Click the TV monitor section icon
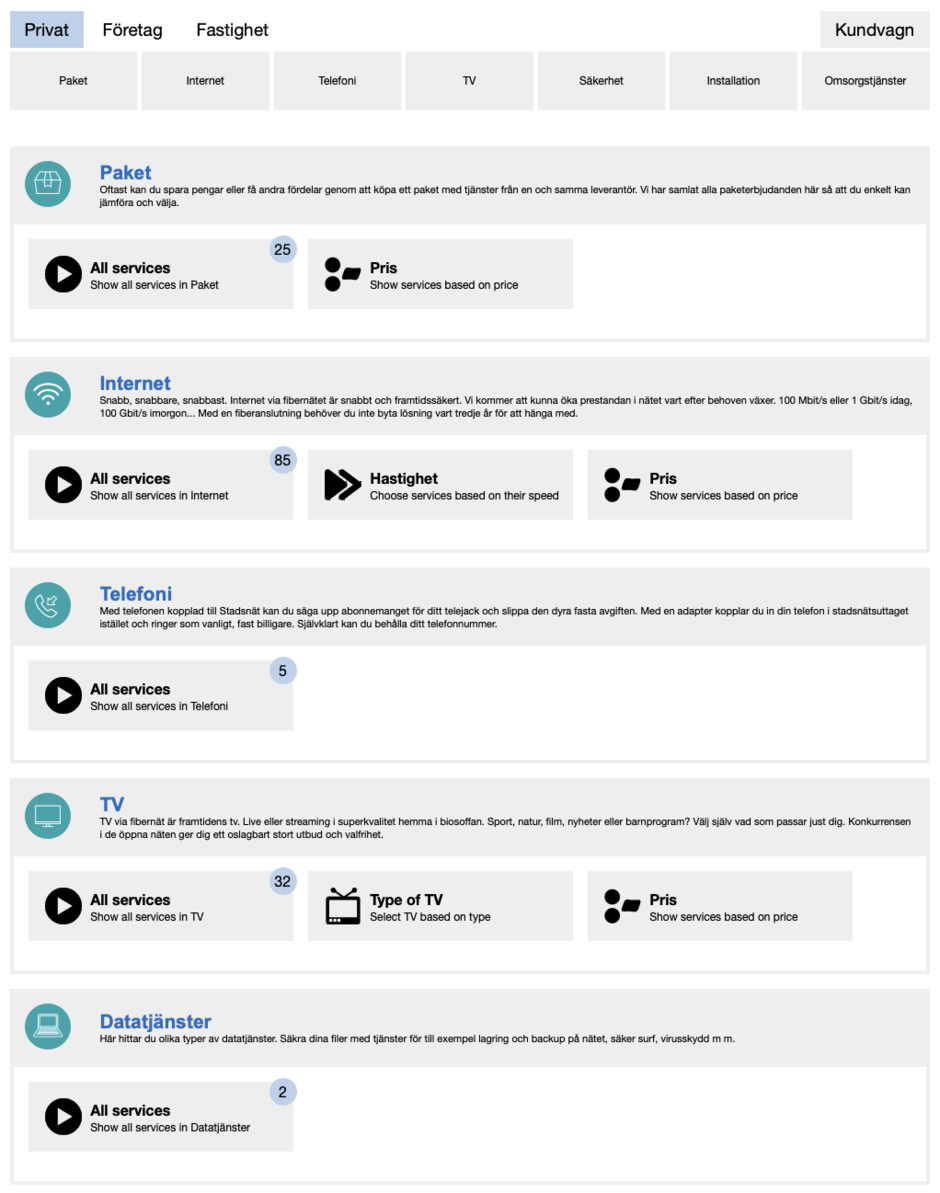 pyautogui.click(x=48, y=816)
